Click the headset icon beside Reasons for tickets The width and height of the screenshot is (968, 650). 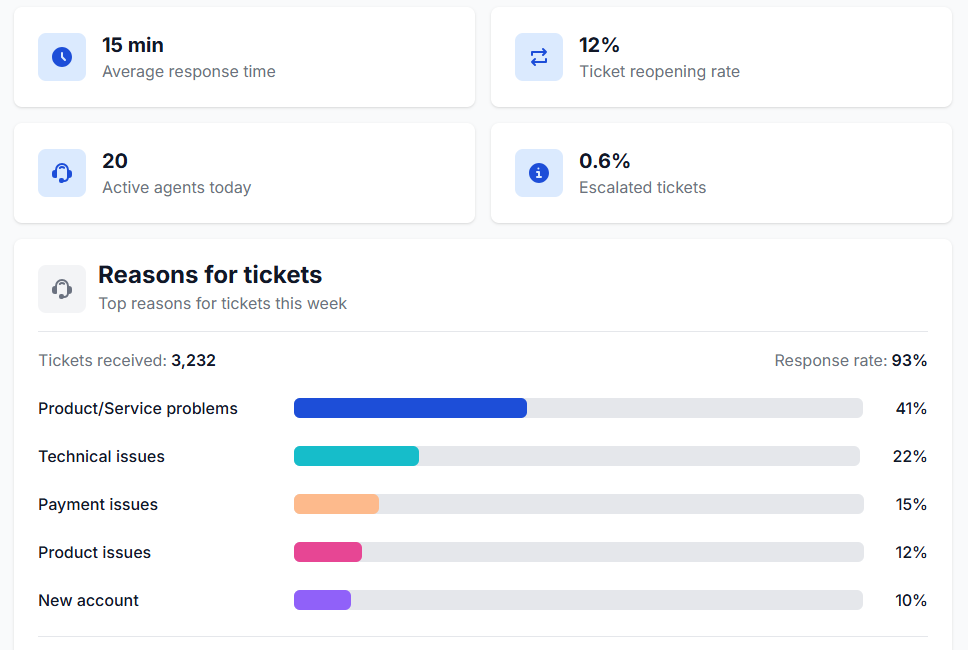(x=62, y=288)
